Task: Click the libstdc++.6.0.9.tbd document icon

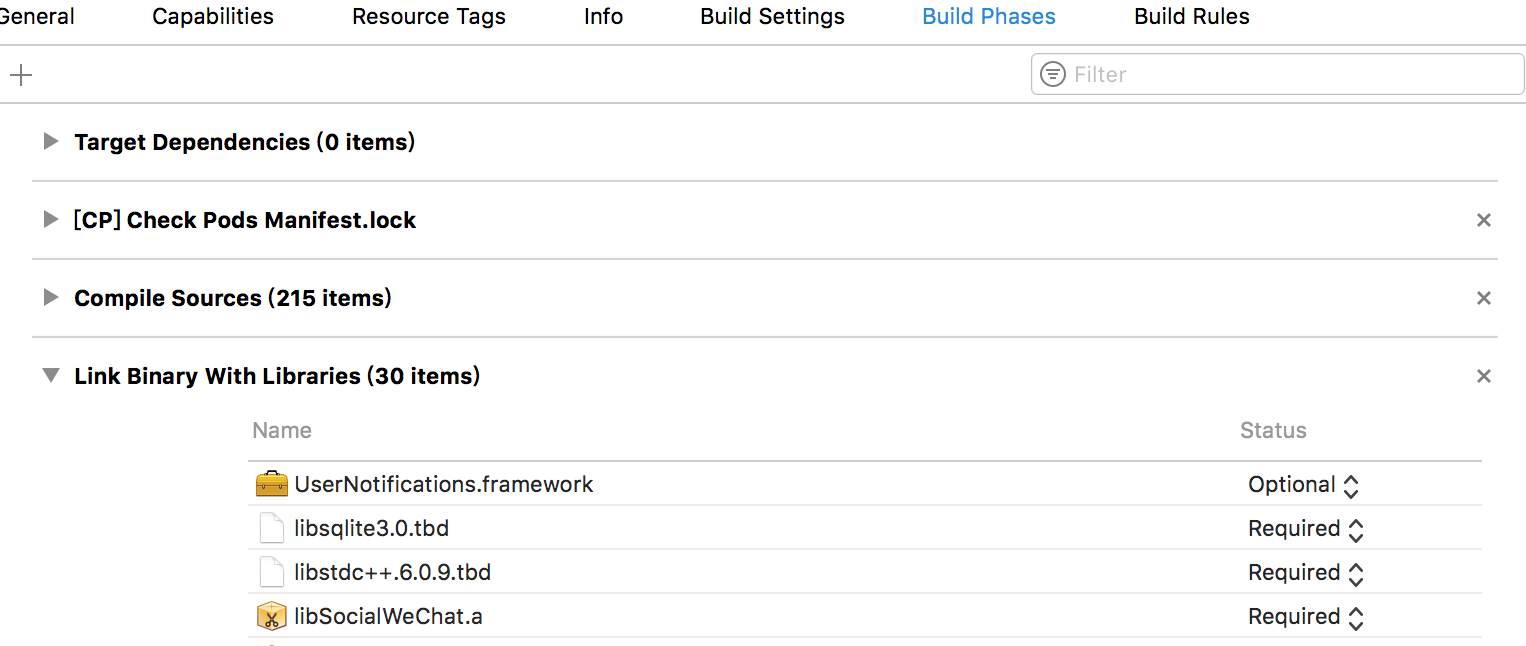Action: (x=271, y=573)
